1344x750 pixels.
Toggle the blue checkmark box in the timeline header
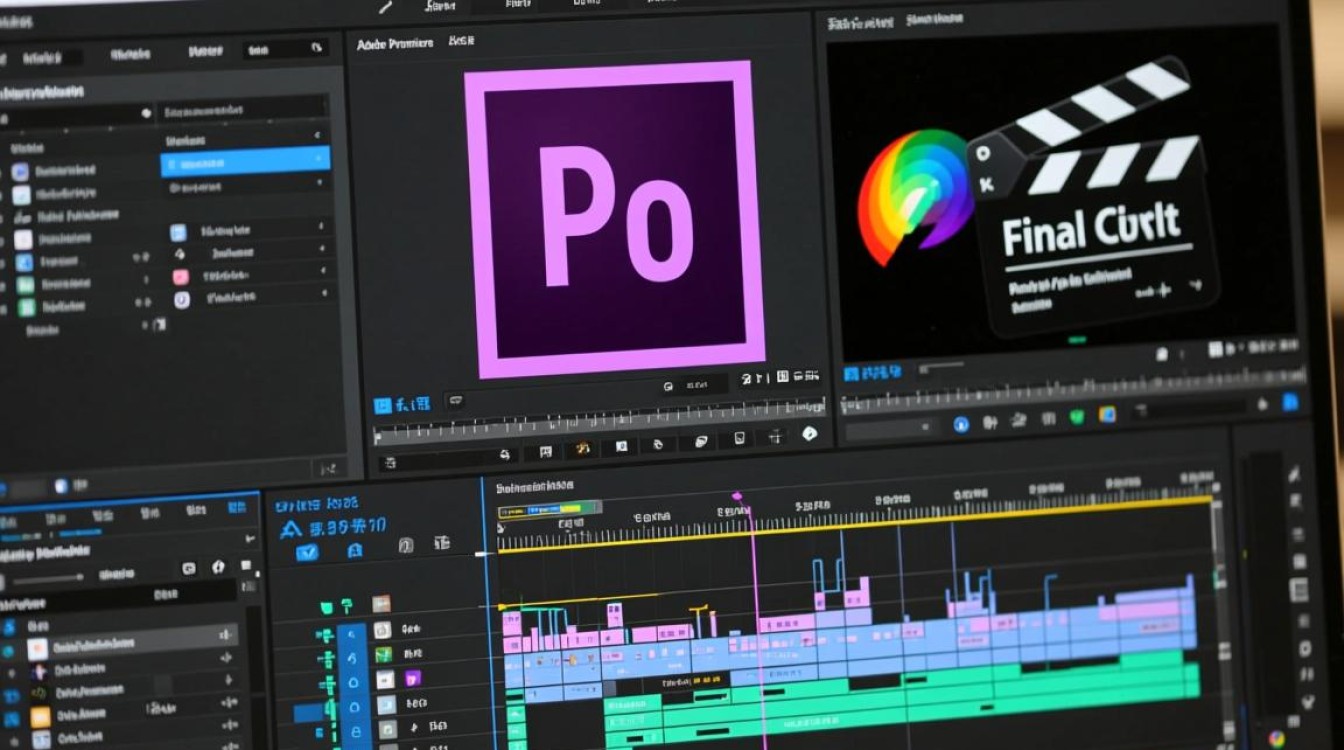[307, 552]
